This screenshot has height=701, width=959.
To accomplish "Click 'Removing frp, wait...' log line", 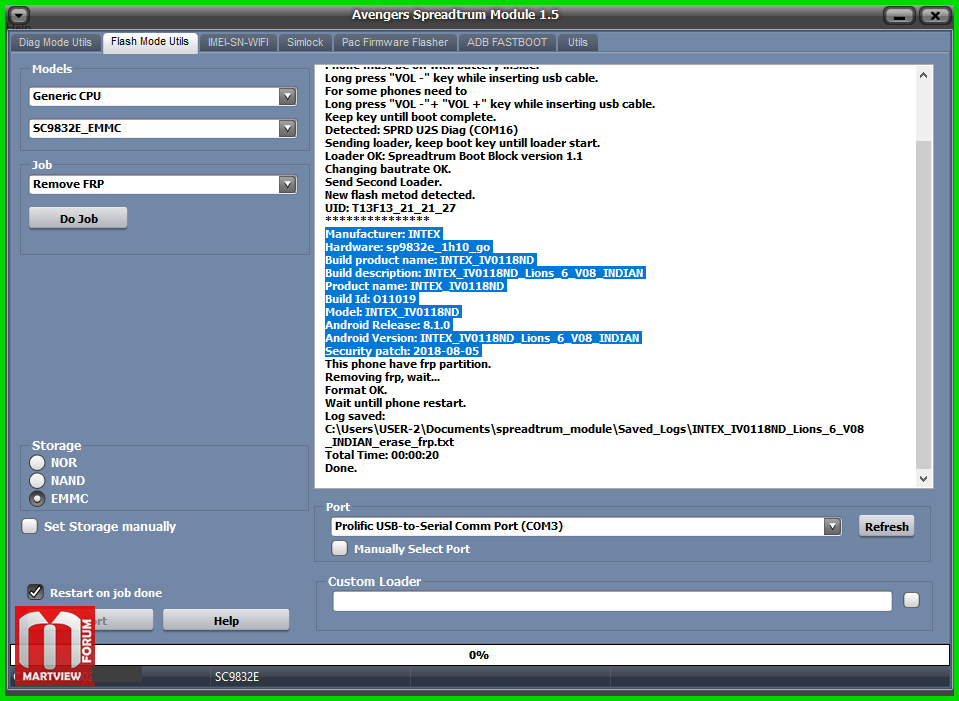I will 382,377.
